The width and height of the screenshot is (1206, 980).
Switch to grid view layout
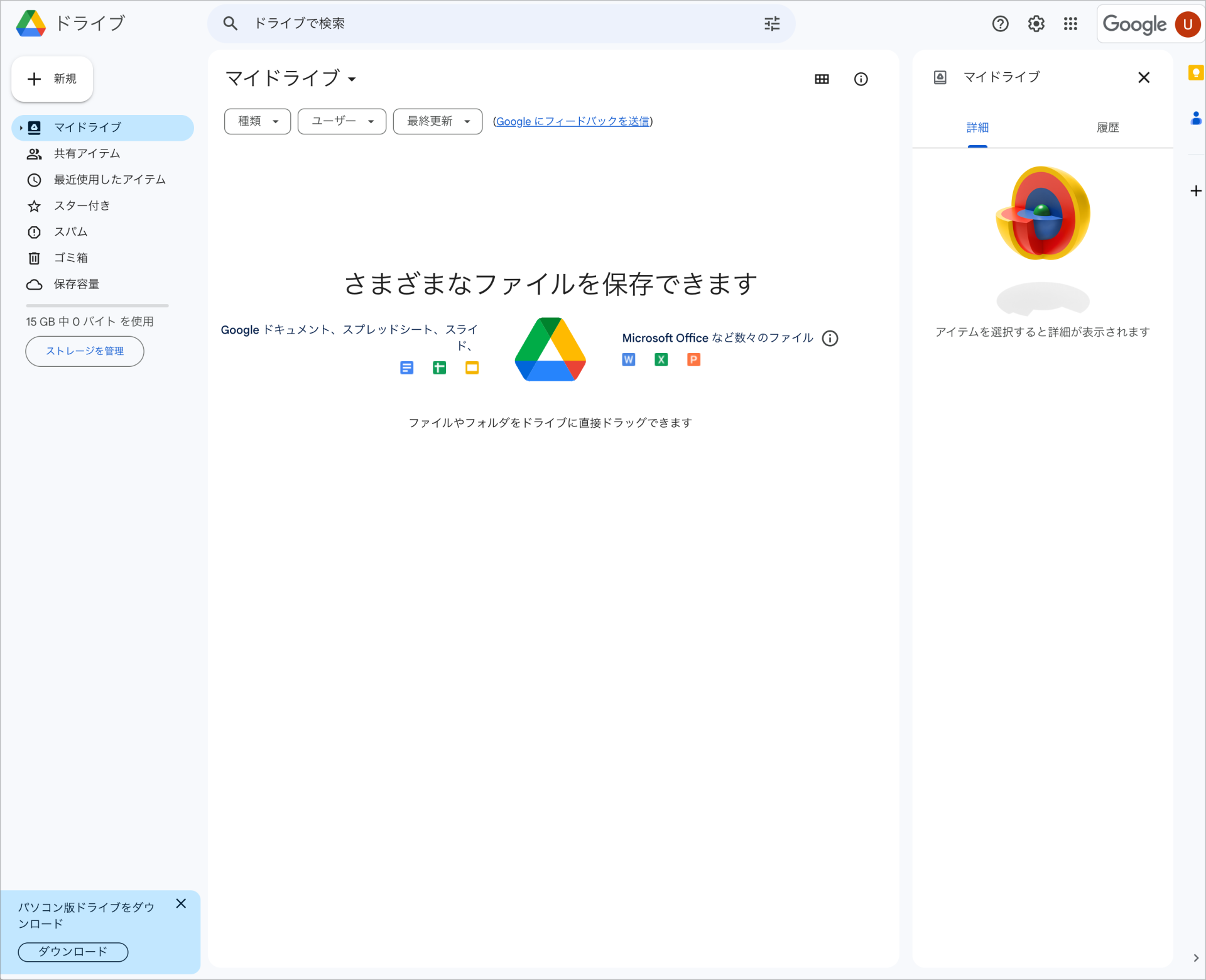click(823, 79)
